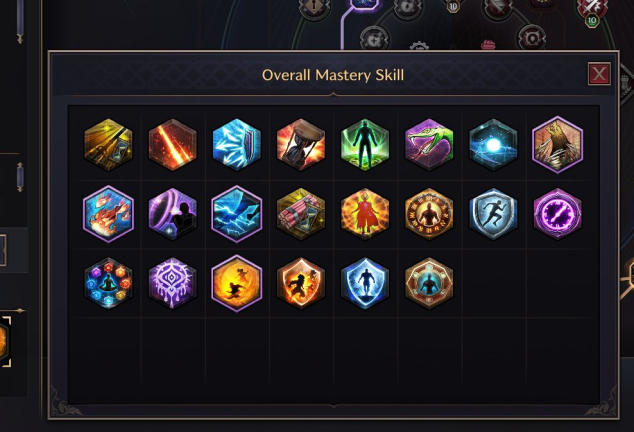Screen dimensions: 634x432
Task: Select the dynamite bundle with hourglass skill
Action: click(x=301, y=214)
